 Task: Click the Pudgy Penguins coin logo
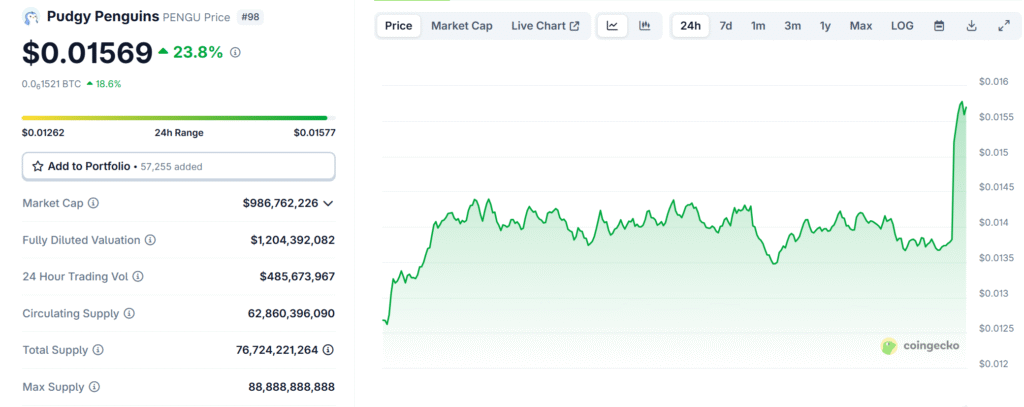(x=31, y=17)
